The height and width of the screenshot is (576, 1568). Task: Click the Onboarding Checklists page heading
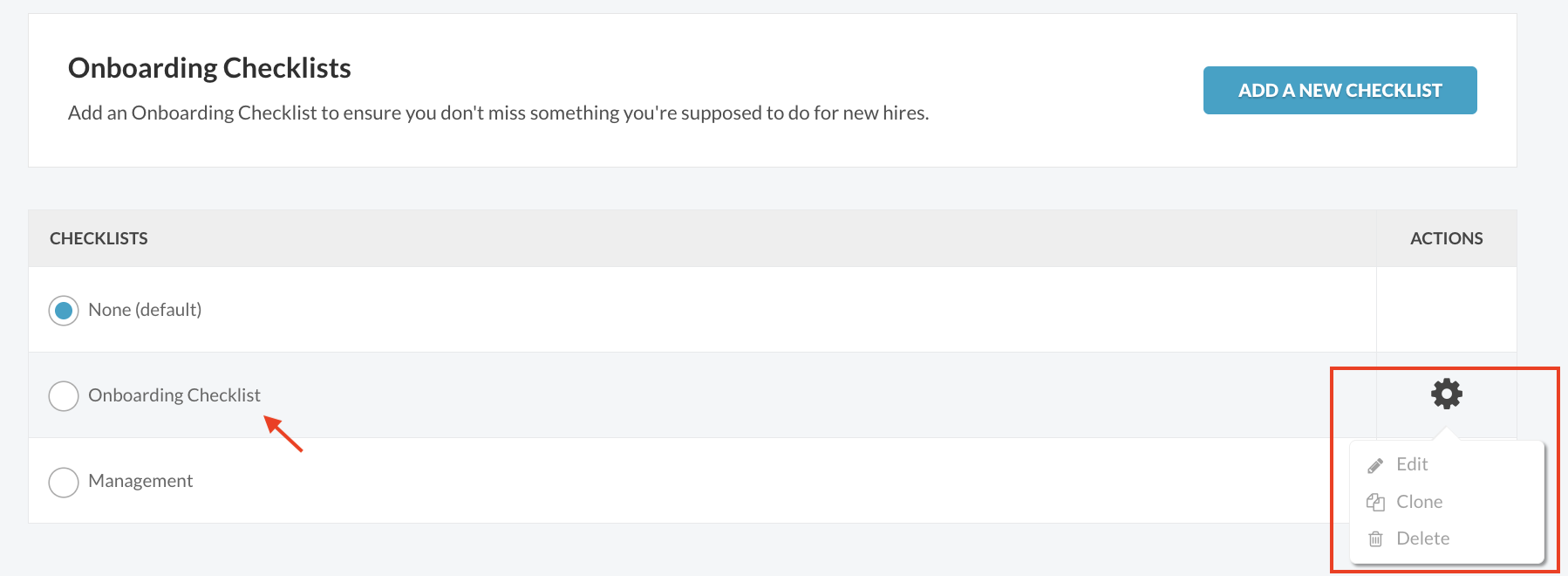[x=209, y=68]
